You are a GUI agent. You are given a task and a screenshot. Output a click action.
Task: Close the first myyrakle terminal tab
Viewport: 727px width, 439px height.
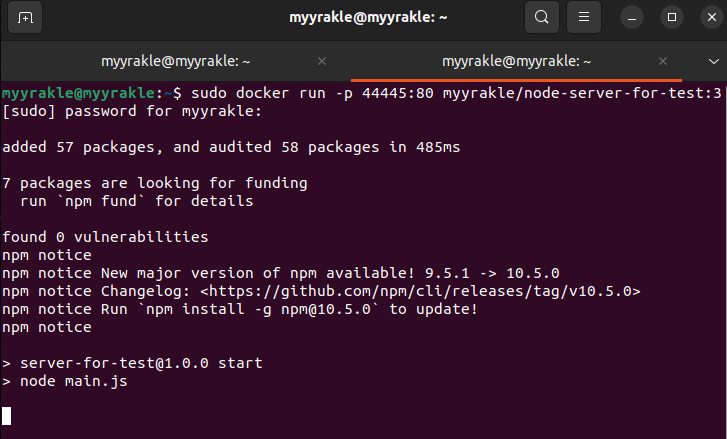[322, 61]
